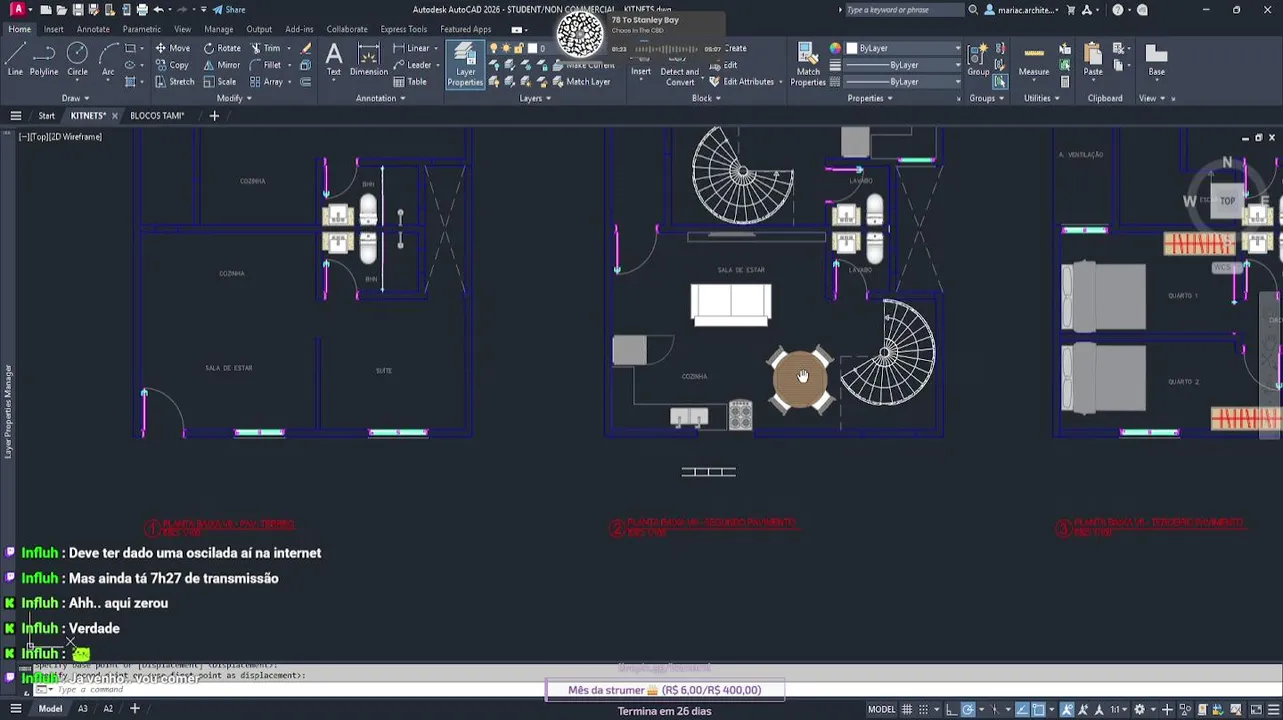Screen dimensions: 1283x720
Task: Open the lineweight ByLayer dropdown
Action: [x=903, y=65]
